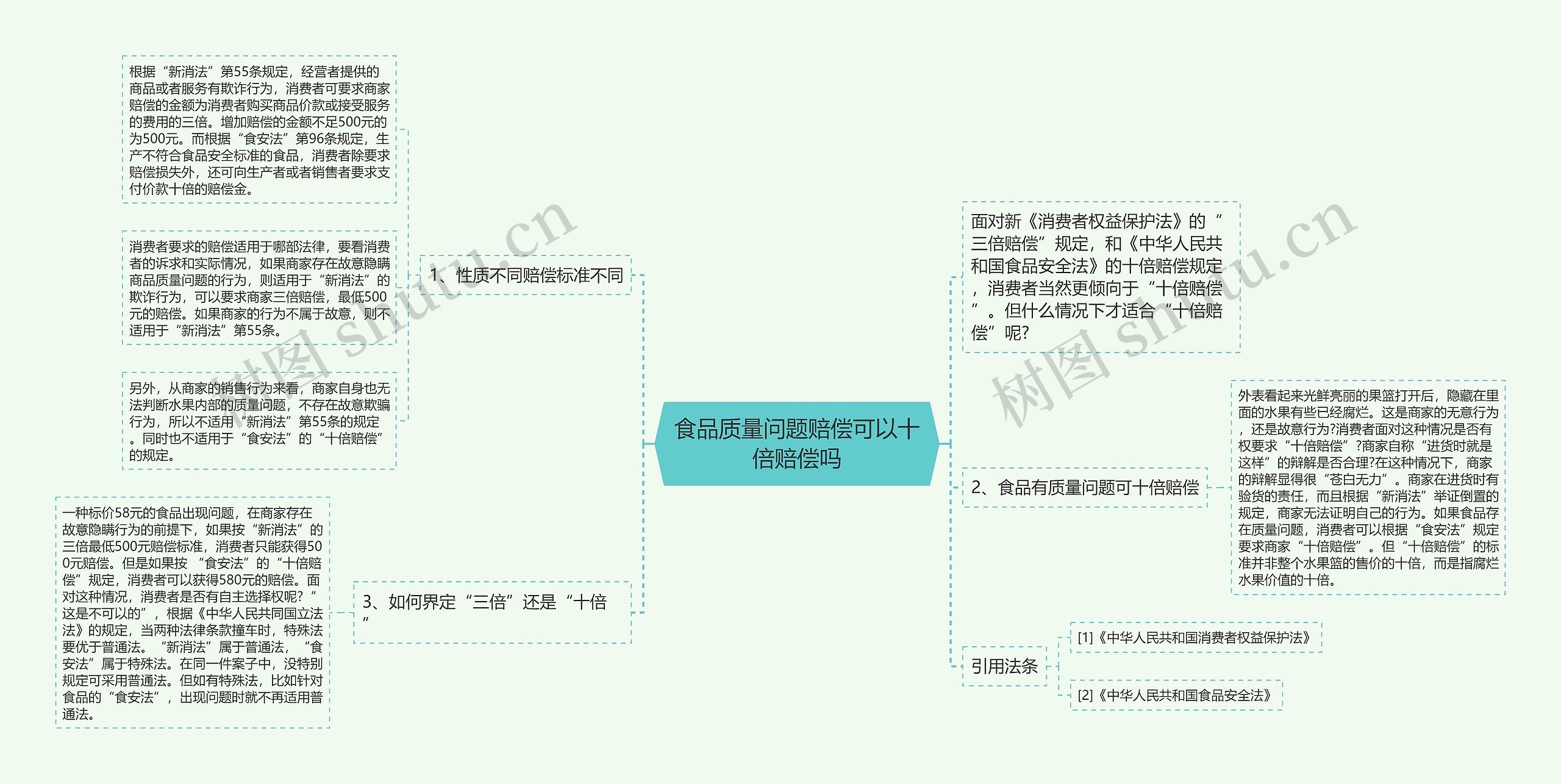
Task: Click the connector right of 2、食品有质量问题 node
Action: (1219, 487)
